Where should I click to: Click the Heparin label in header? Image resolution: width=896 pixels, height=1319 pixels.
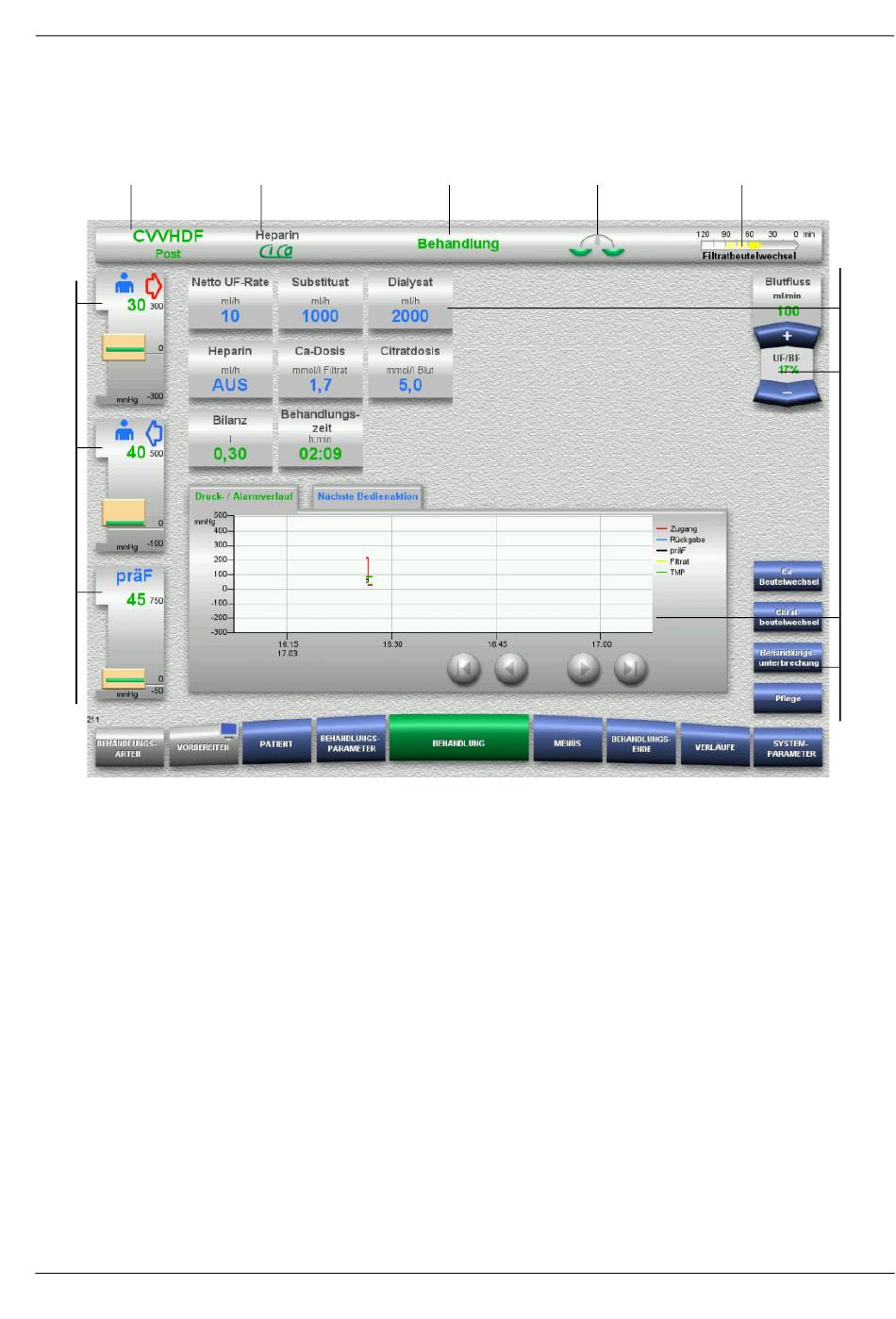click(x=277, y=235)
